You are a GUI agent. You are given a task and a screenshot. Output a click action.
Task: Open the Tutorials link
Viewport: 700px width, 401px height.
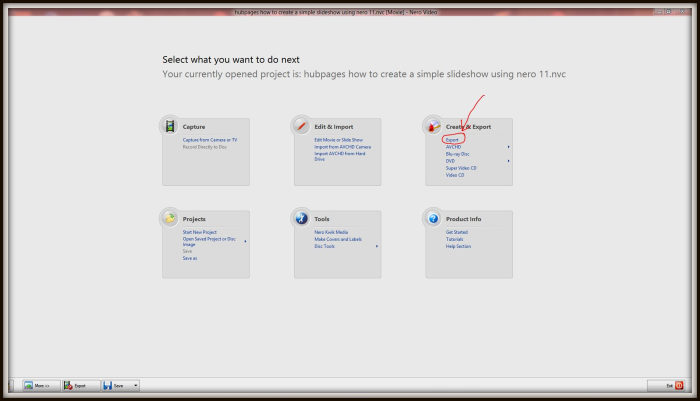(454, 239)
